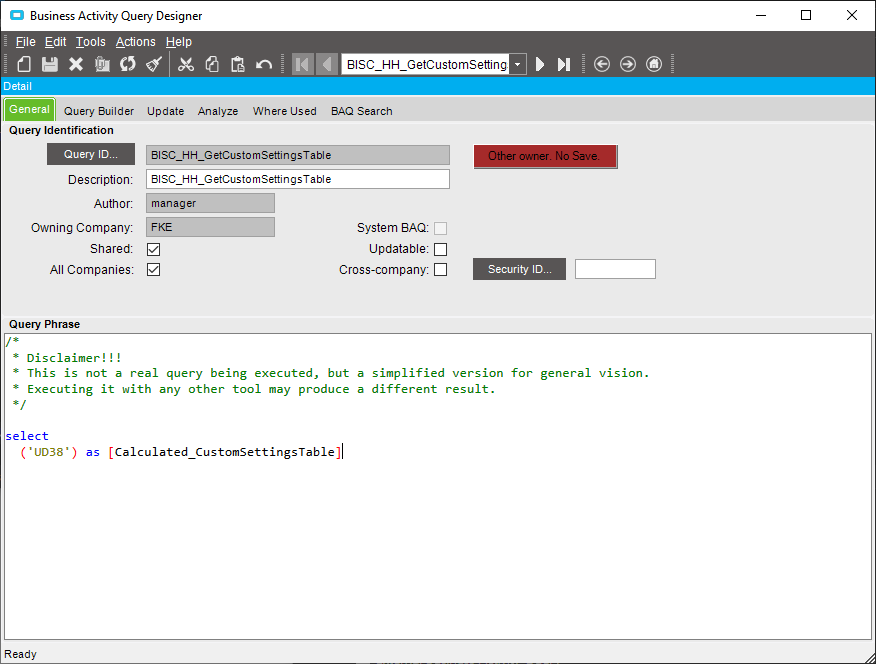Jump to the first record icon
The width and height of the screenshot is (876, 664).
(302, 64)
